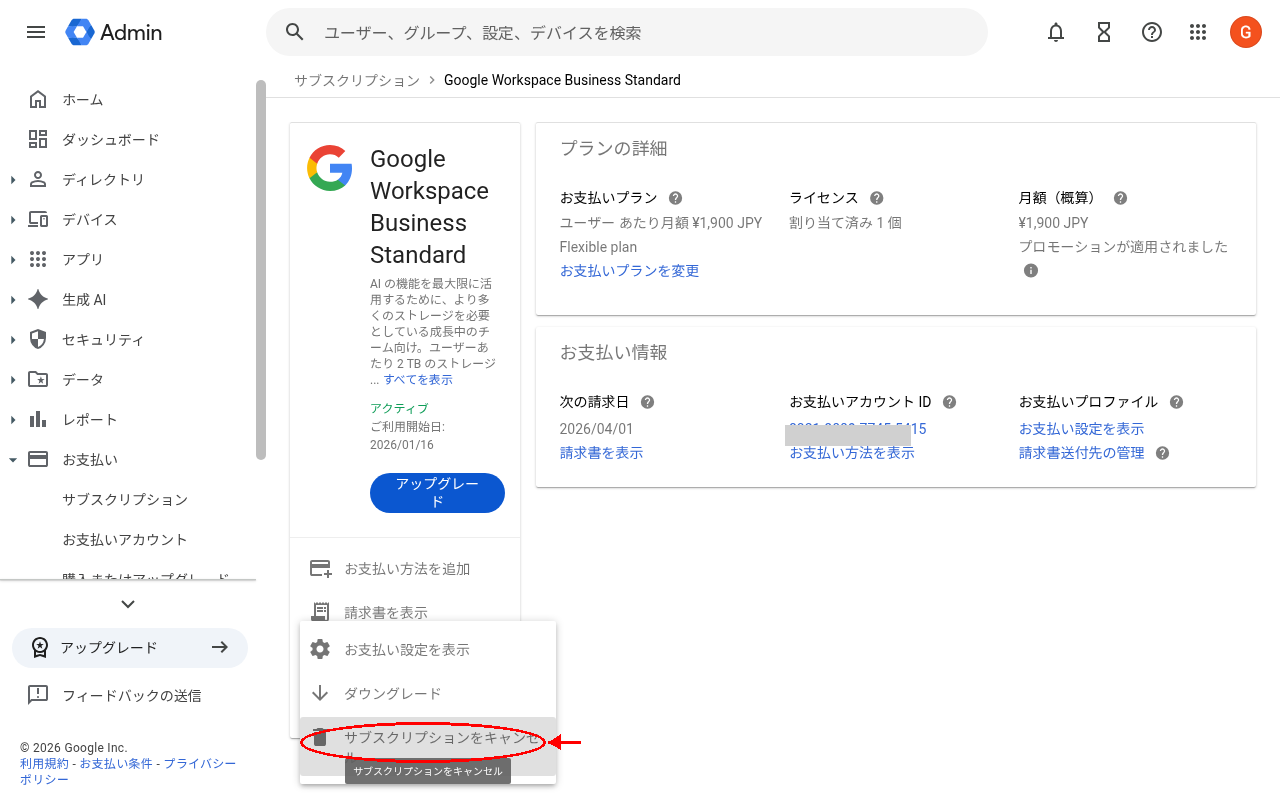Click the down chevron to reveal more sidebar items
The height and width of the screenshot is (800, 1280).
coord(127,604)
